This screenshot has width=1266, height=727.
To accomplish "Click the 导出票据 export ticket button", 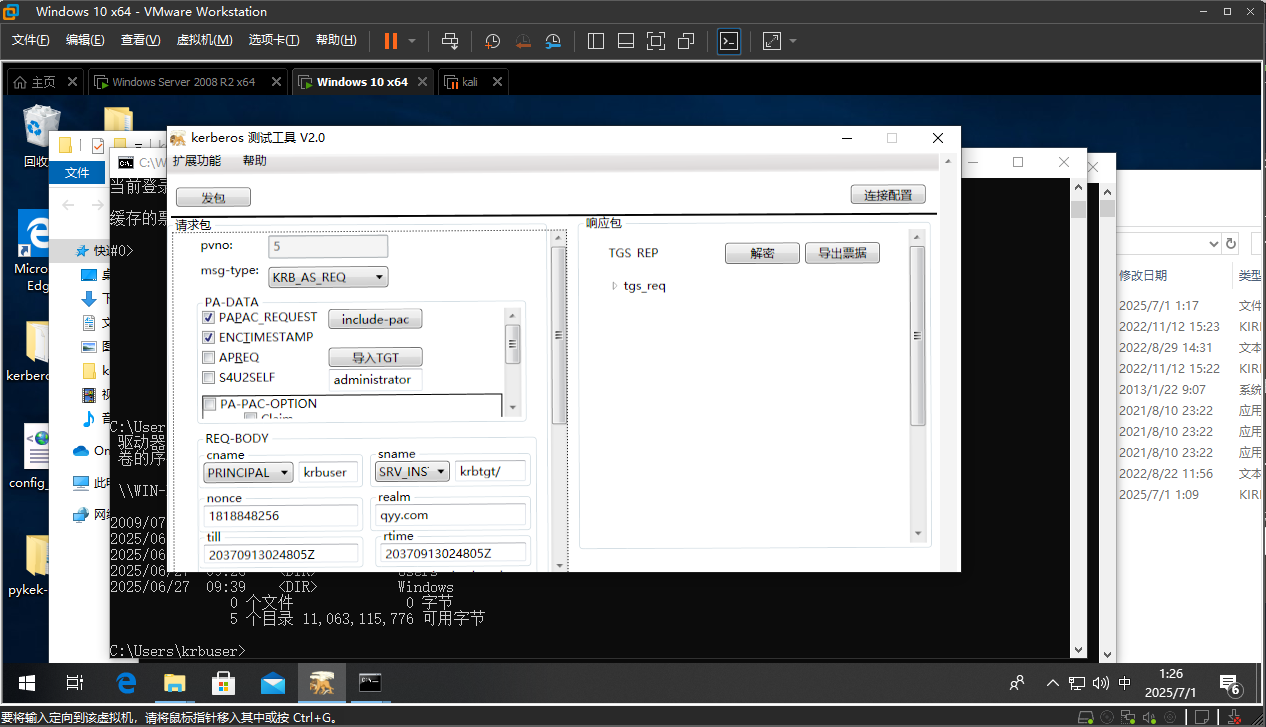I will point(842,253).
